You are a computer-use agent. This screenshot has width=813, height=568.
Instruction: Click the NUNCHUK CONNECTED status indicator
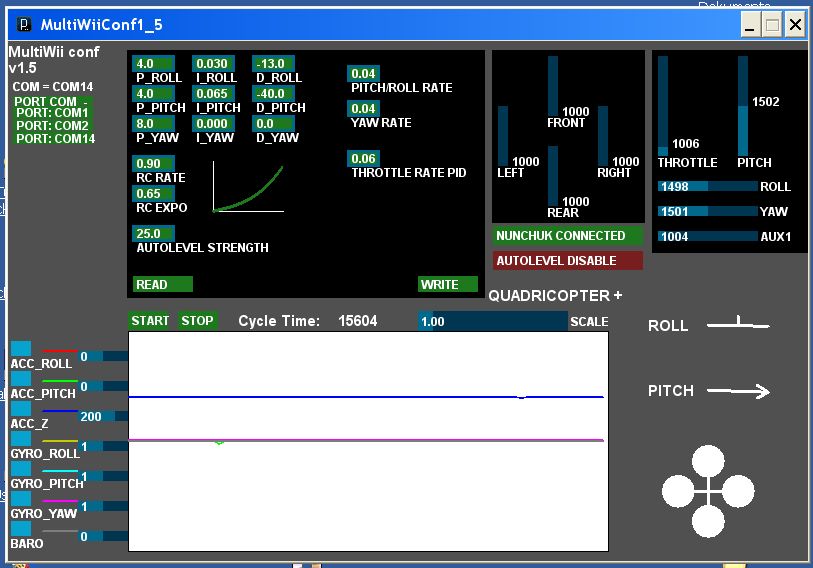pyautogui.click(x=568, y=235)
